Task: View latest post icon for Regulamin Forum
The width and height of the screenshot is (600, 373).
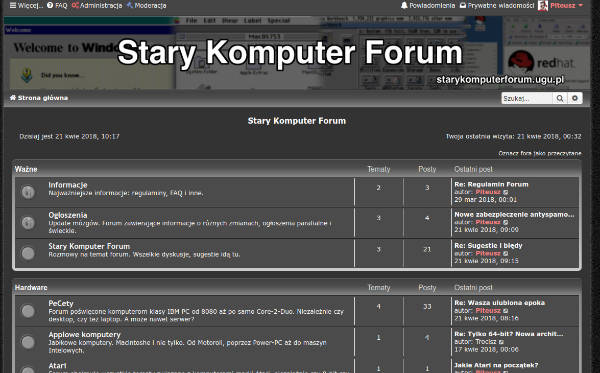Action: [505, 192]
